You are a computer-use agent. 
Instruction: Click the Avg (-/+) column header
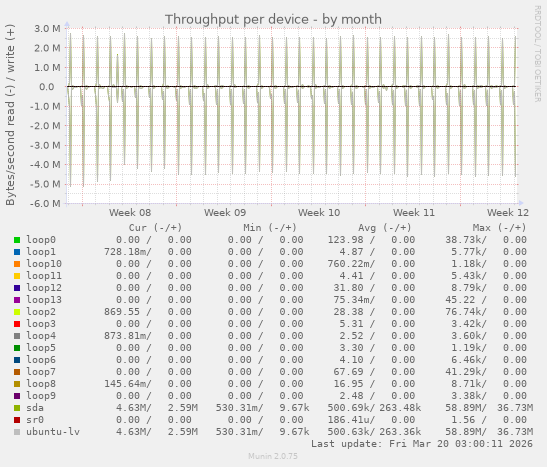click(385, 228)
